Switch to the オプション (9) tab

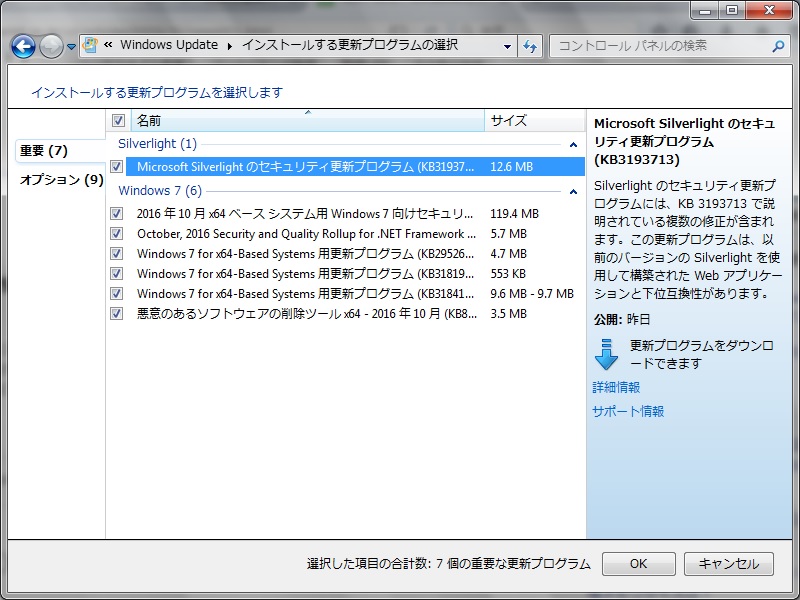point(61,180)
